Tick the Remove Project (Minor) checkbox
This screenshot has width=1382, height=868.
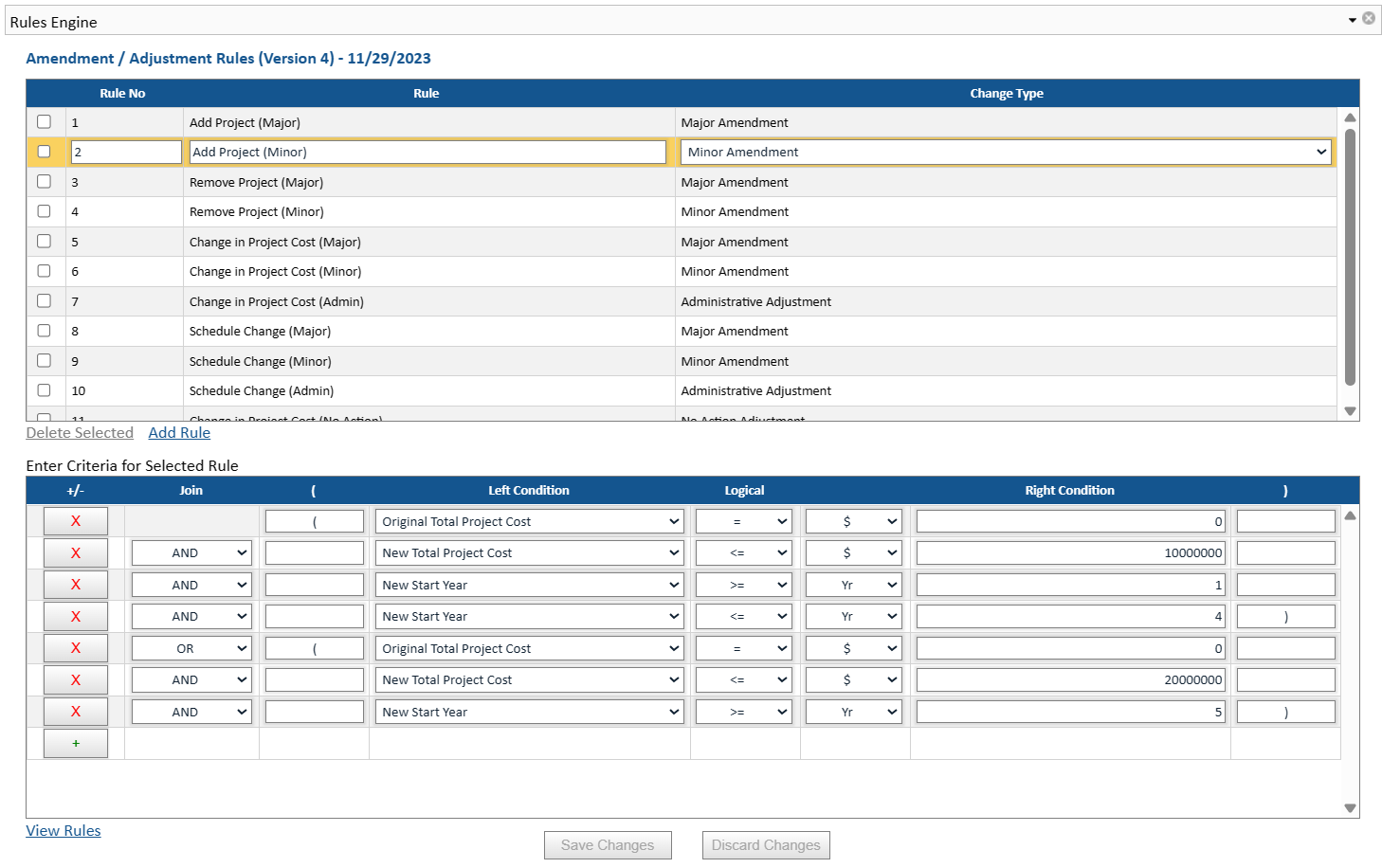click(x=44, y=211)
